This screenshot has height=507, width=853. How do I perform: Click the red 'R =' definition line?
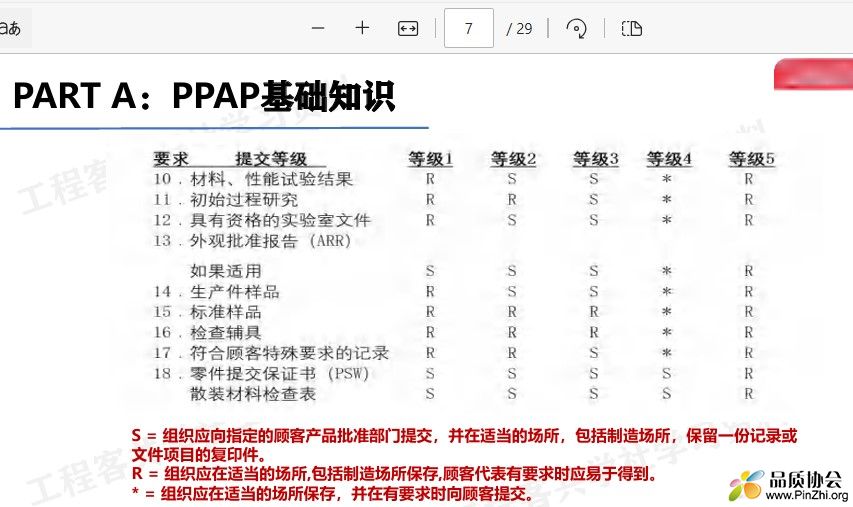[394, 474]
